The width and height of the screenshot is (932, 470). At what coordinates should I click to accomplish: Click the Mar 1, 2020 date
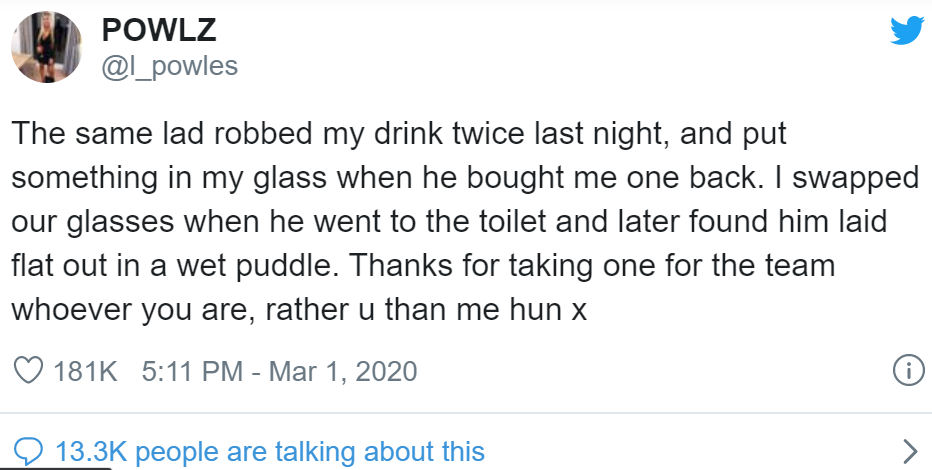click(341, 372)
